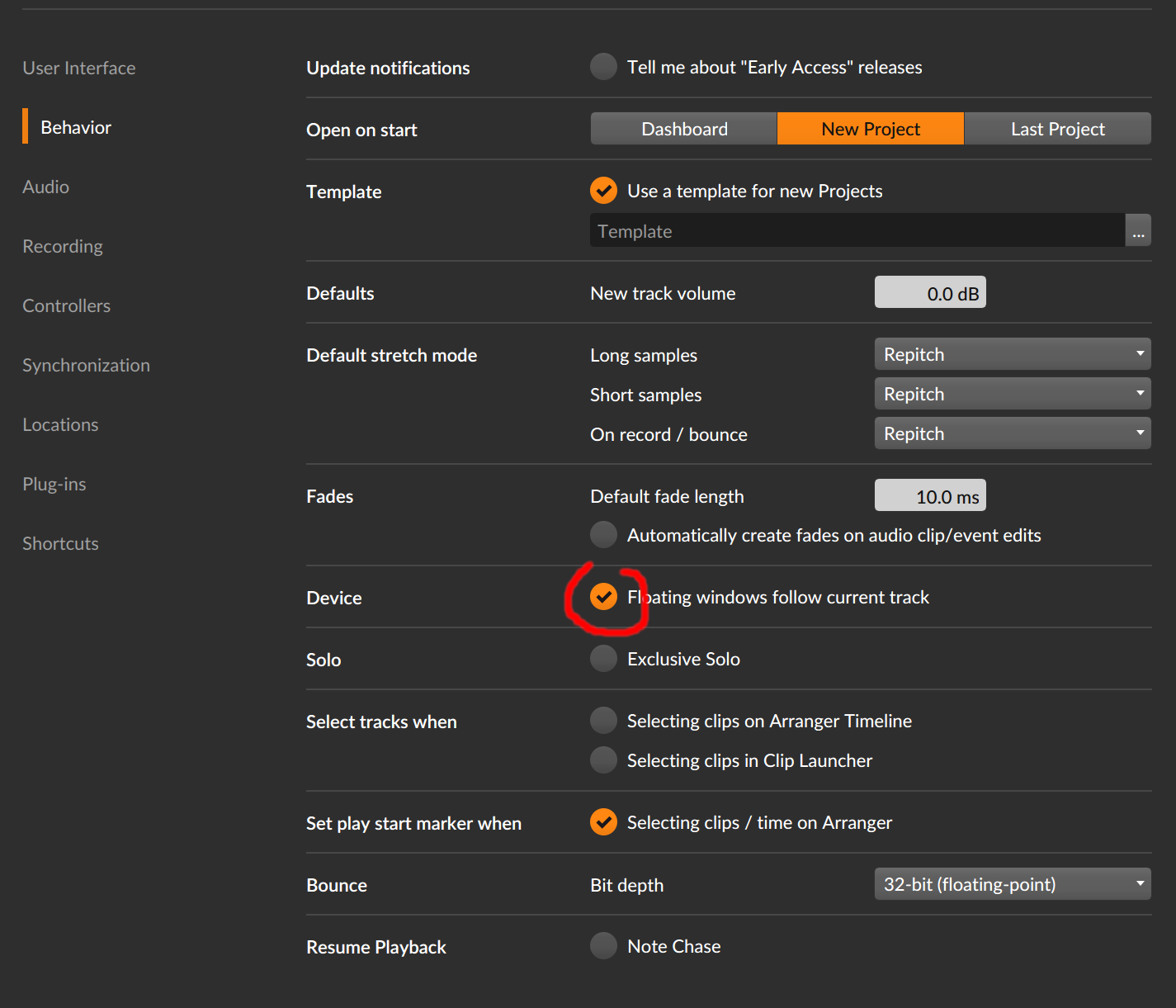Click the New track volume 0.0 dB field
1176x1008 pixels.
[x=930, y=293]
